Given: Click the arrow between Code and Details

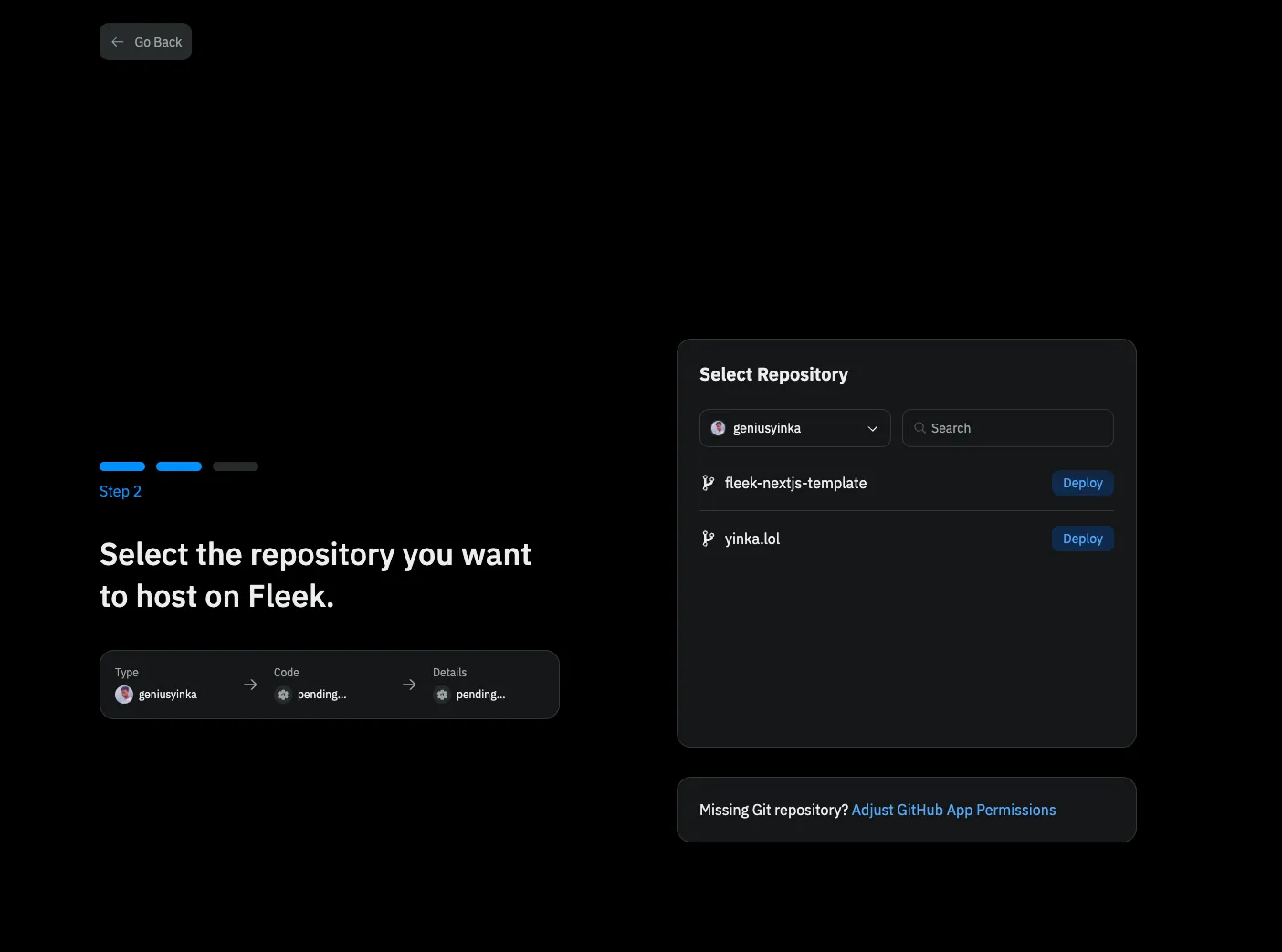Looking at the screenshot, I should tap(409, 685).
